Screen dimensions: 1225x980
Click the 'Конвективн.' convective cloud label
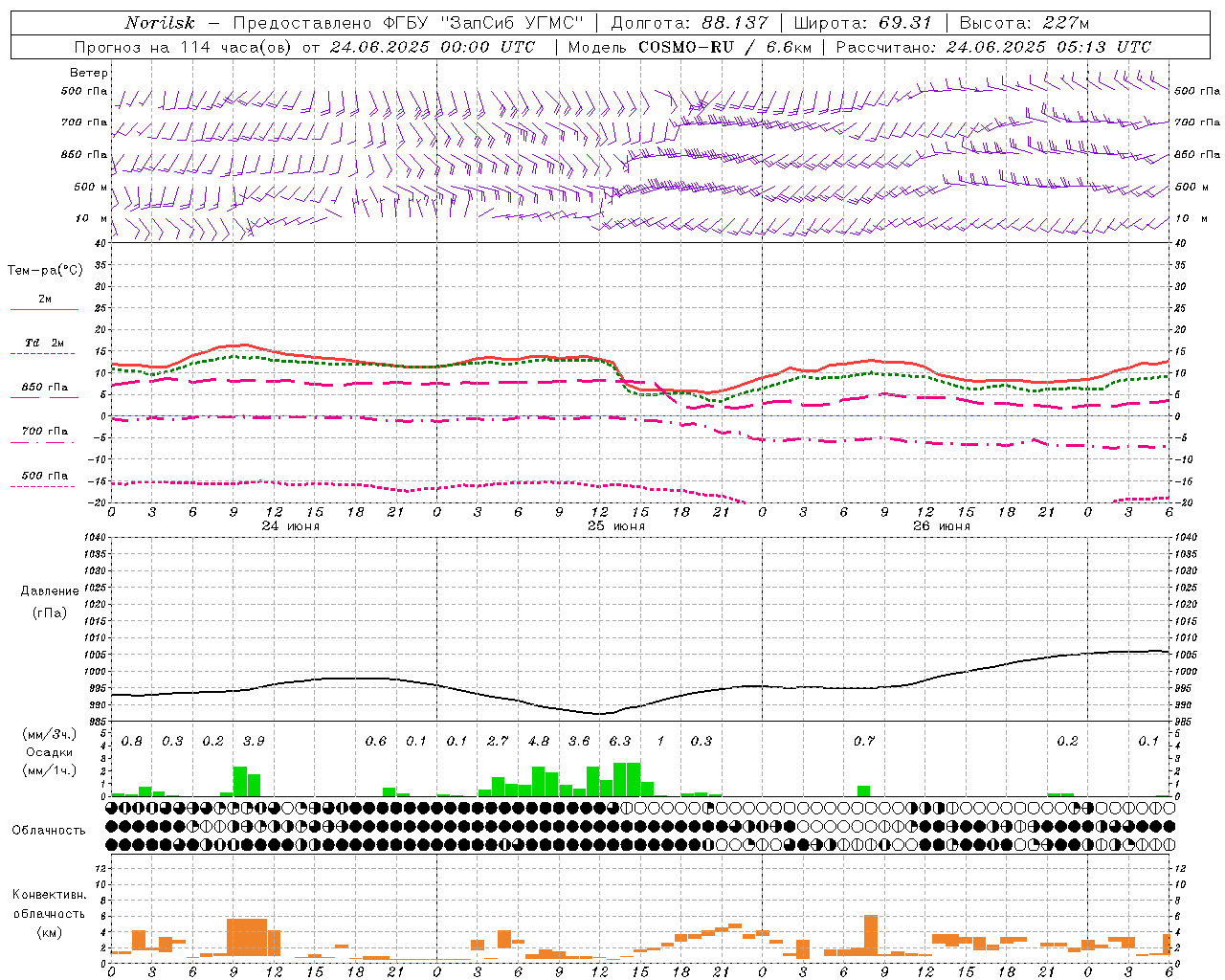pos(49,895)
